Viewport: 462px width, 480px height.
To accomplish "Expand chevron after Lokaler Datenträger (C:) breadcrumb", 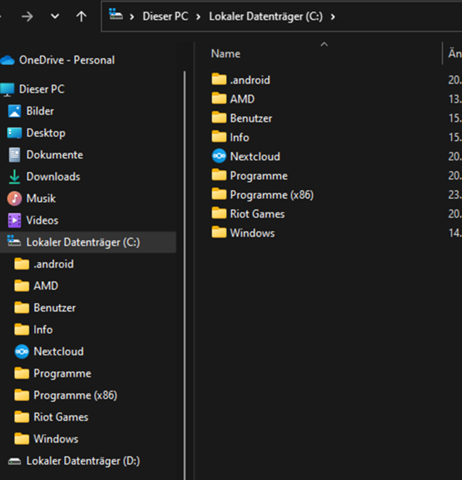I will [333, 17].
